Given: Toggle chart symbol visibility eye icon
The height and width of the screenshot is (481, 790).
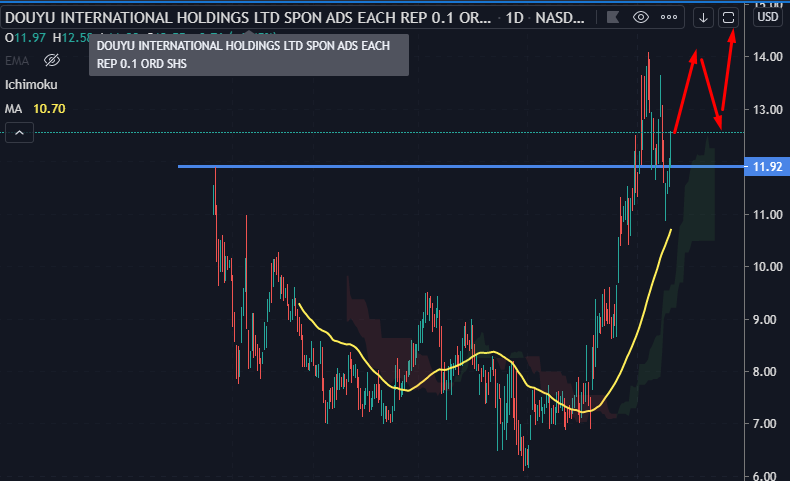Looking at the screenshot, I should (640, 18).
